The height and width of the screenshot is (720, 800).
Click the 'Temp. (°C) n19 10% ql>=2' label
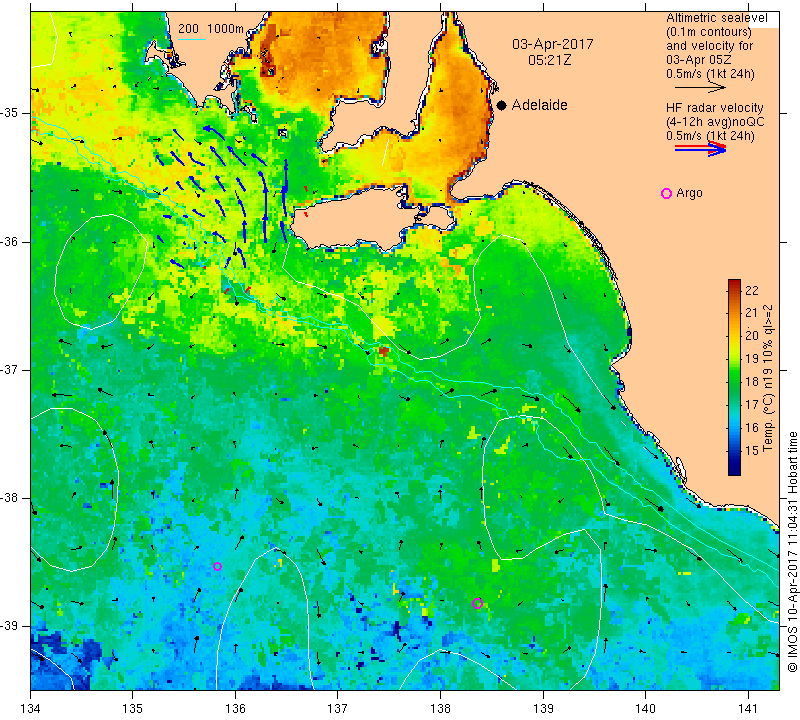click(x=768, y=378)
